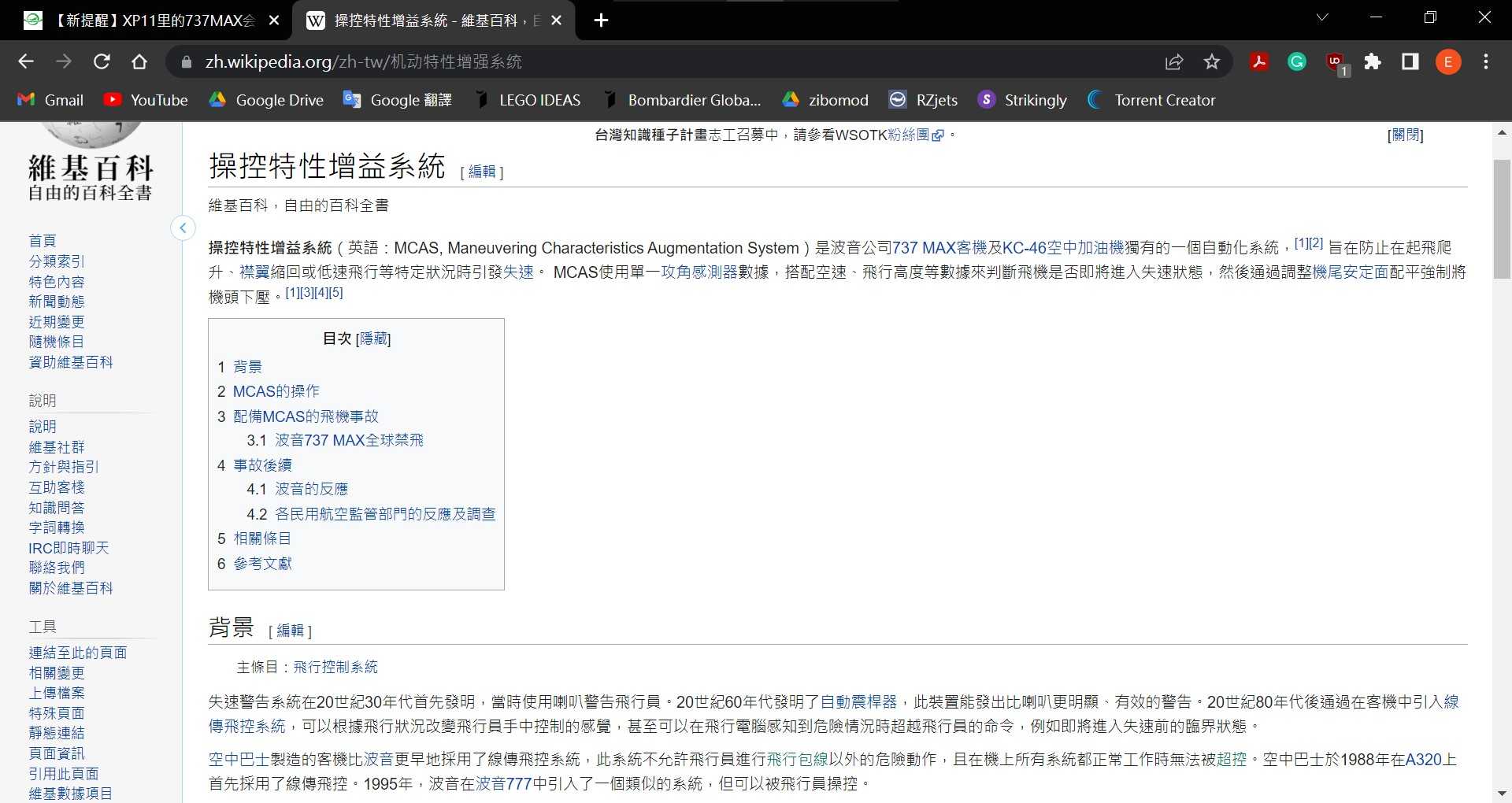Open the tab search chevron
Image resolution: width=1512 pixels, height=803 pixels.
point(1322,17)
